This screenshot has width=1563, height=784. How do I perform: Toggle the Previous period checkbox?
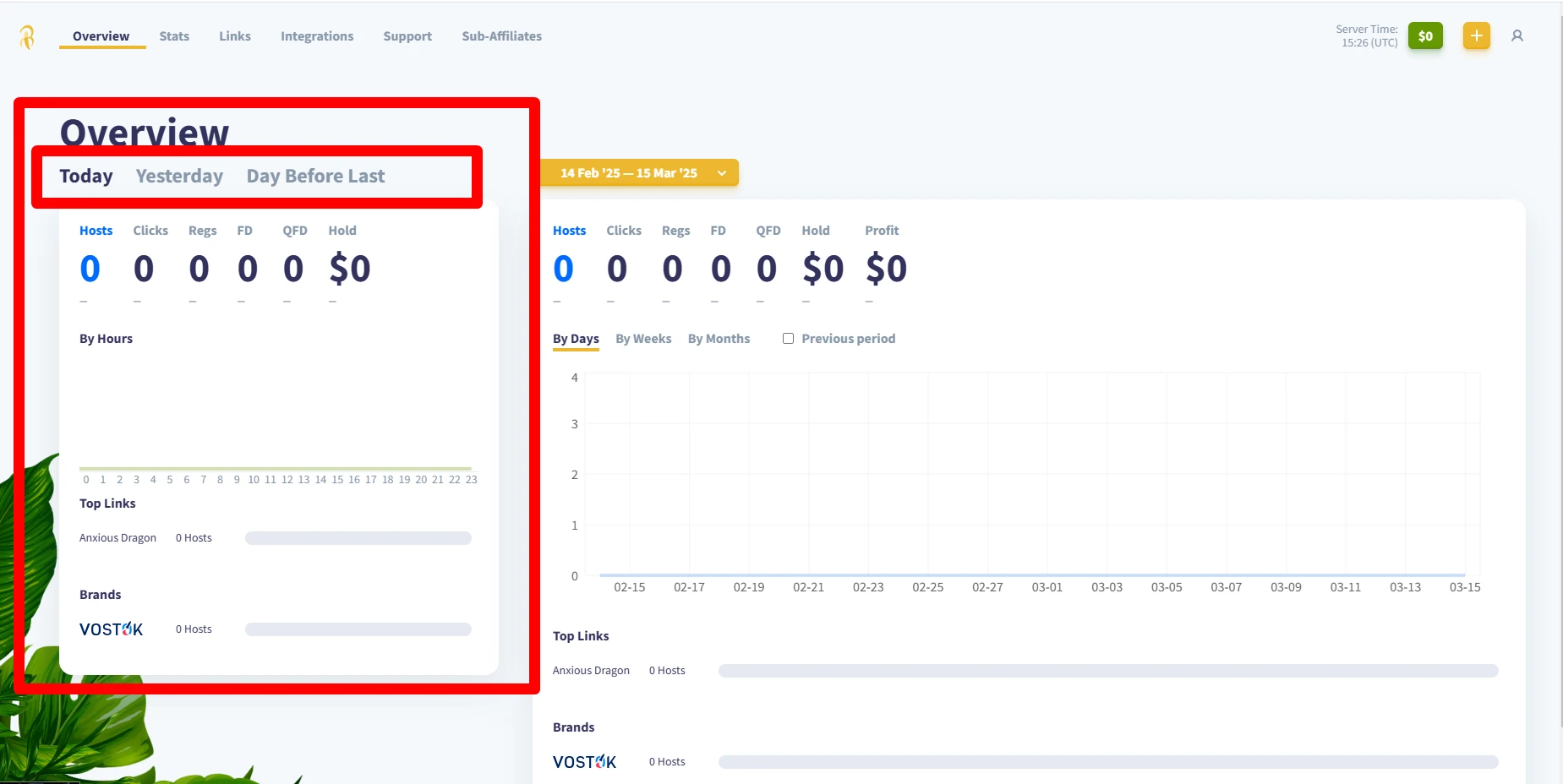click(788, 339)
